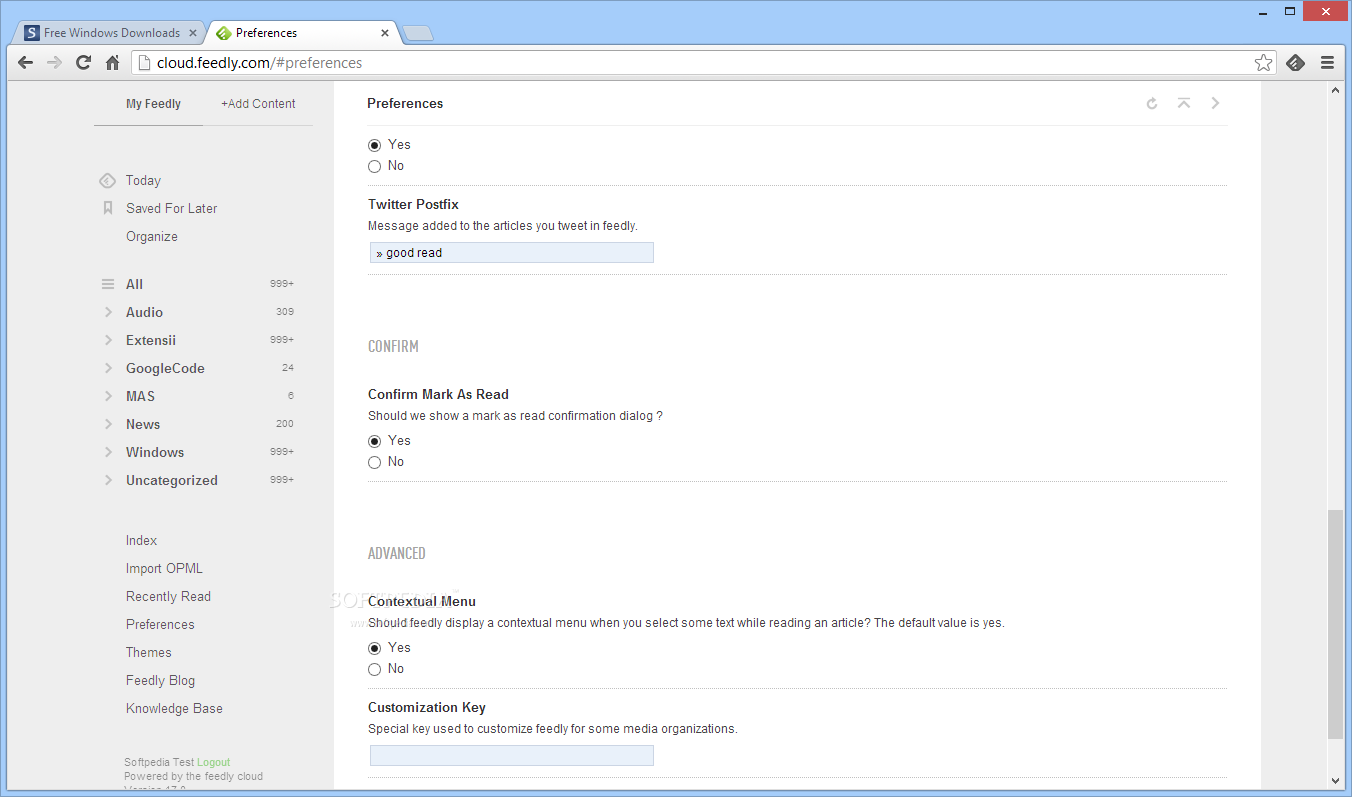Open the +Add Content tab
Image resolution: width=1352 pixels, height=797 pixels.
click(x=258, y=103)
